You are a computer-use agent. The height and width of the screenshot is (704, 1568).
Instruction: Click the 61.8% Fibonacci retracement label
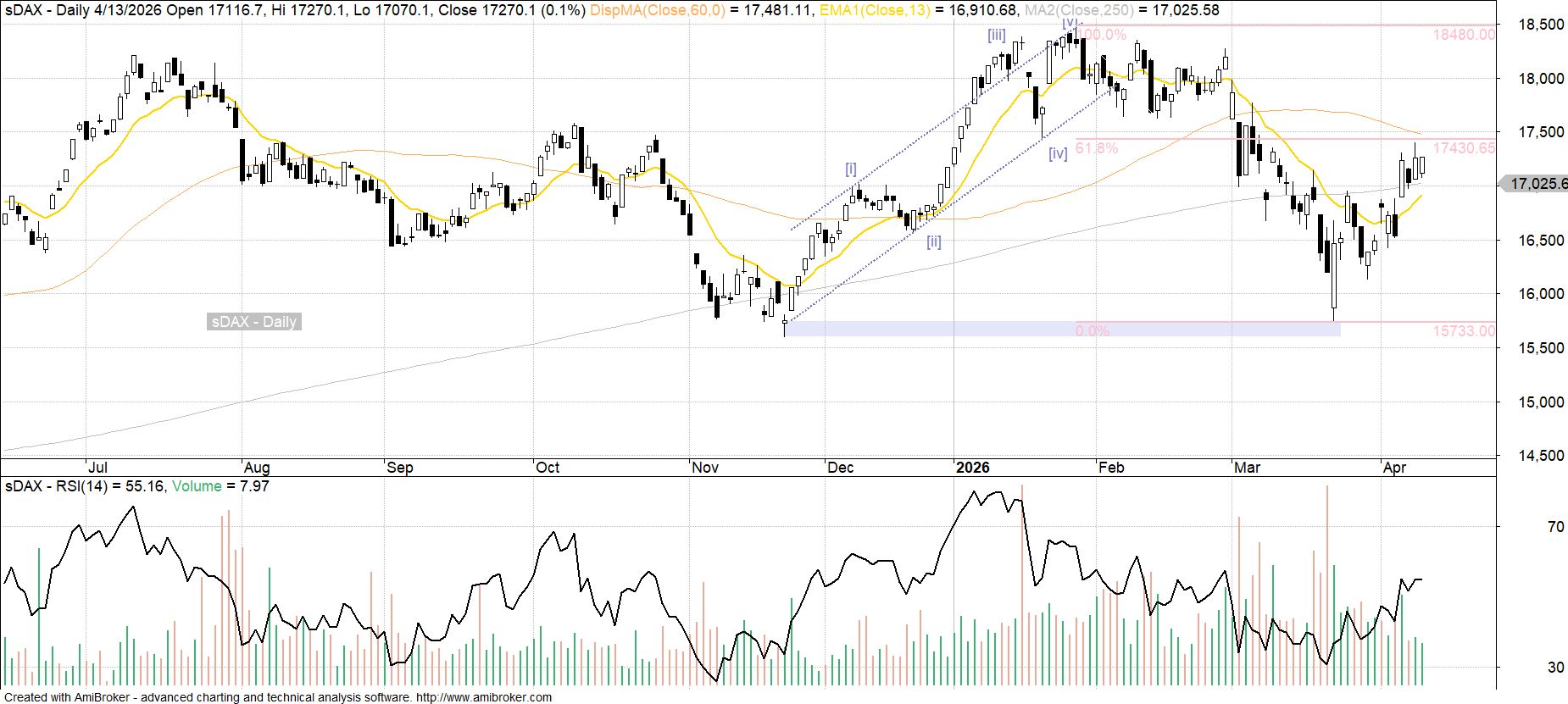point(1097,148)
